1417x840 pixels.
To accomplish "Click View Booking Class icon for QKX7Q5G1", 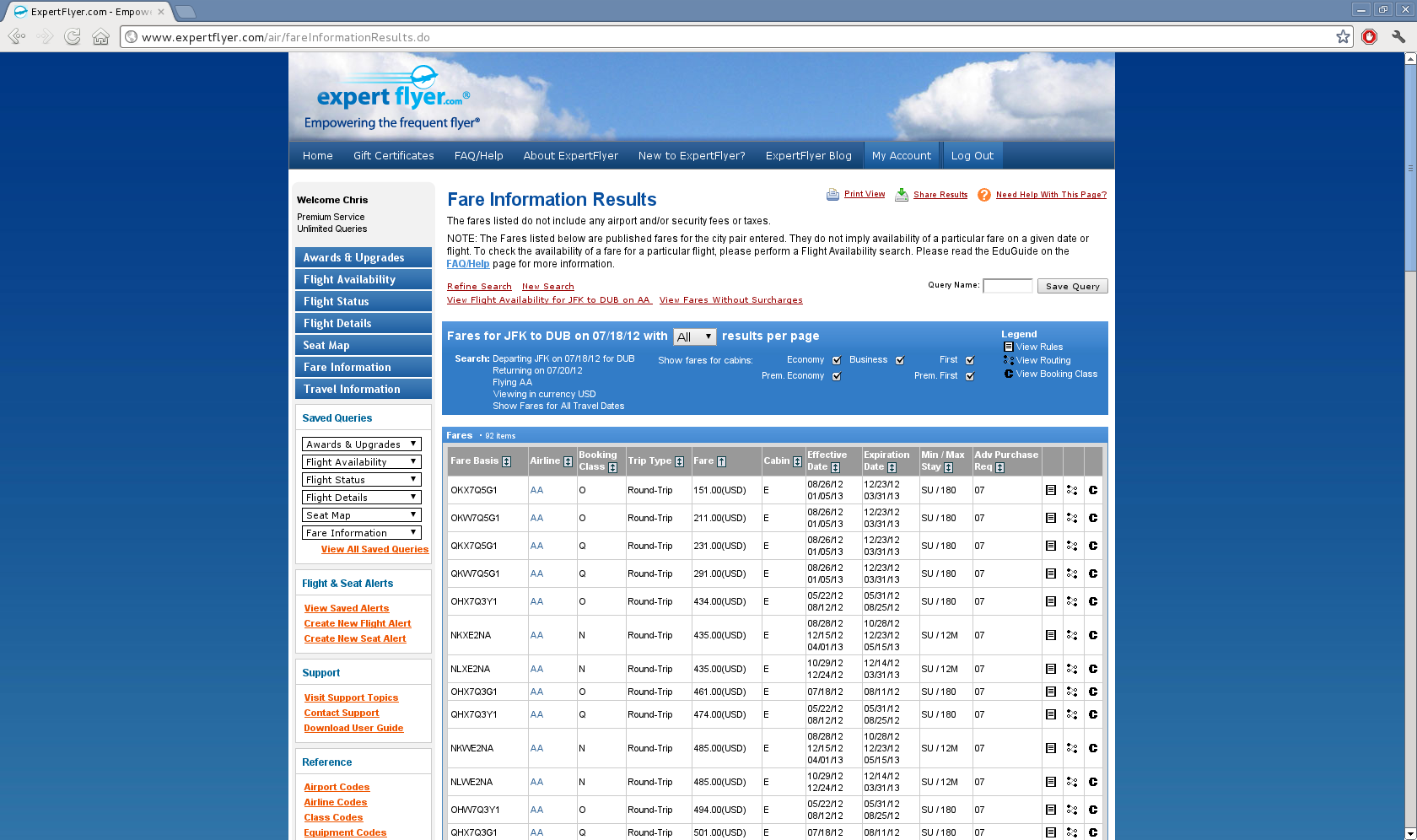I will [x=1093, y=546].
